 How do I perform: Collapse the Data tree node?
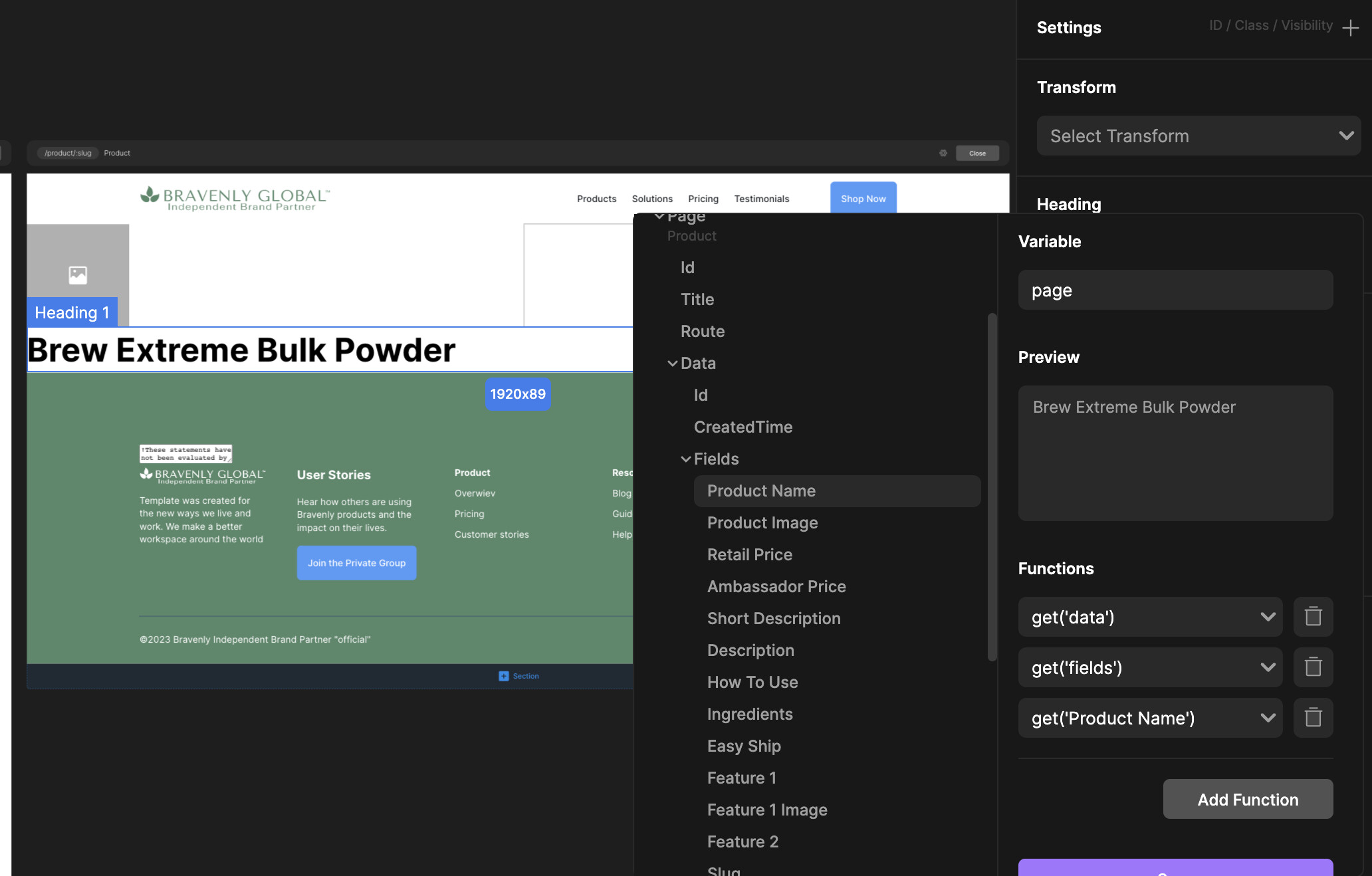pos(673,364)
